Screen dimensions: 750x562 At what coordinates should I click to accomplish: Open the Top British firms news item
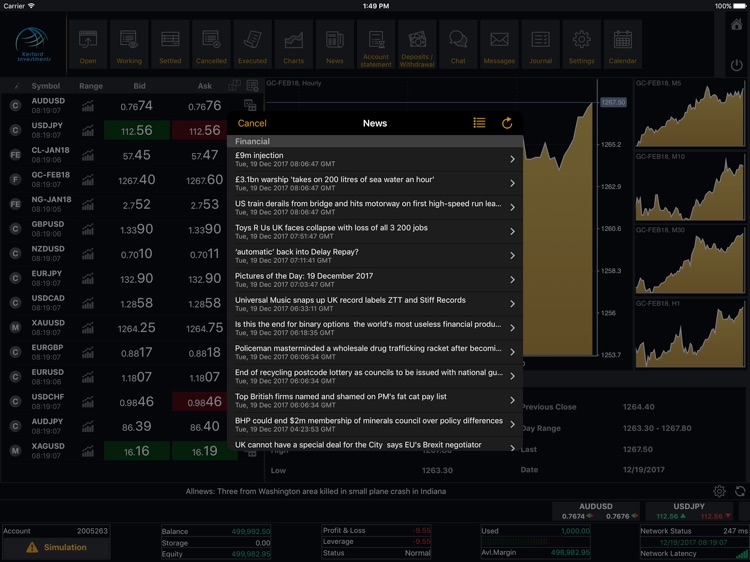click(x=375, y=400)
